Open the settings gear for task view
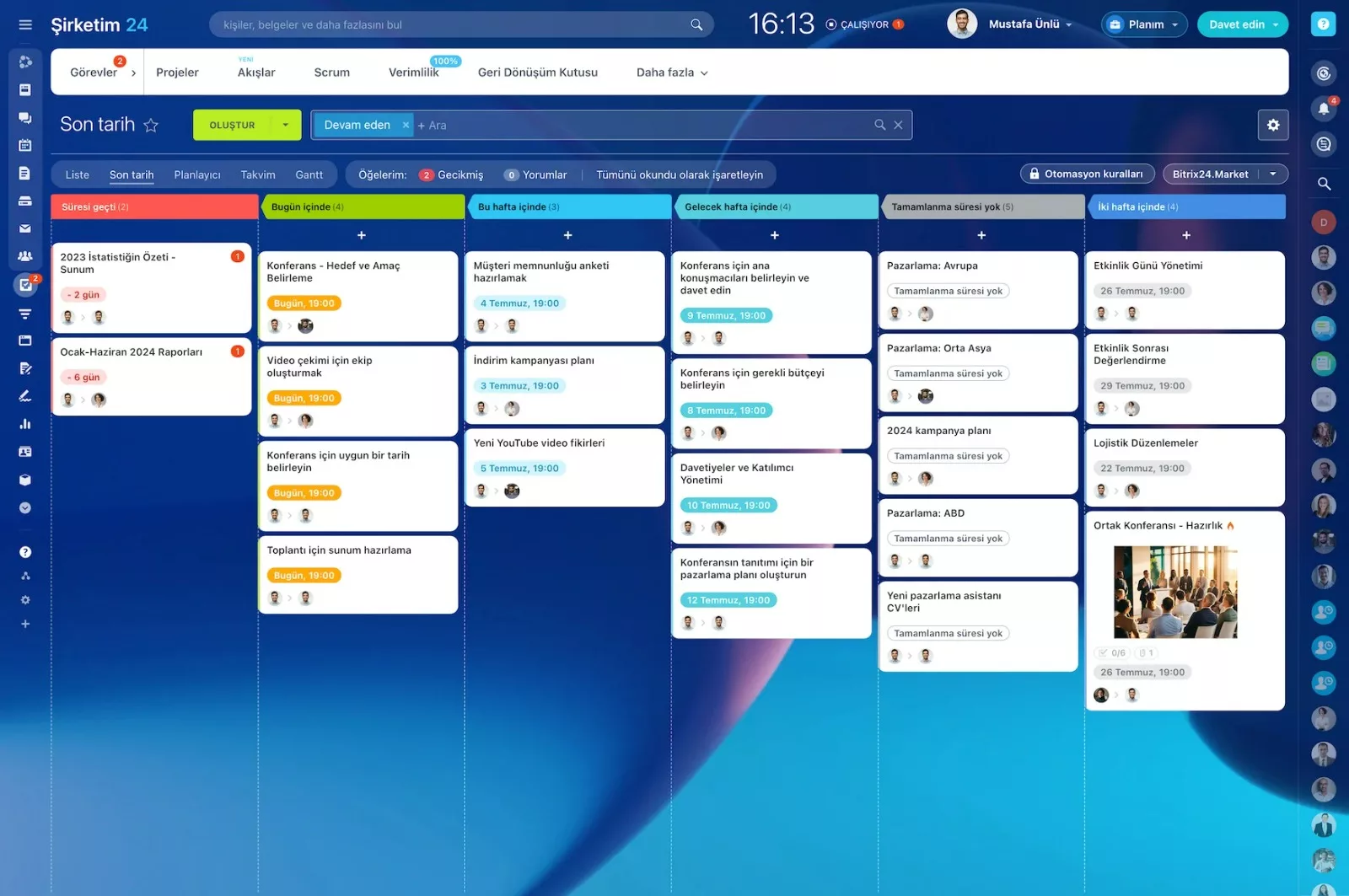1349x896 pixels. [1272, 125]
